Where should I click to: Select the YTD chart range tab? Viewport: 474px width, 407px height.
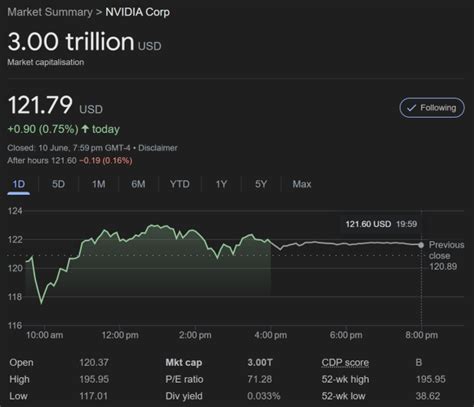(180, 184)
